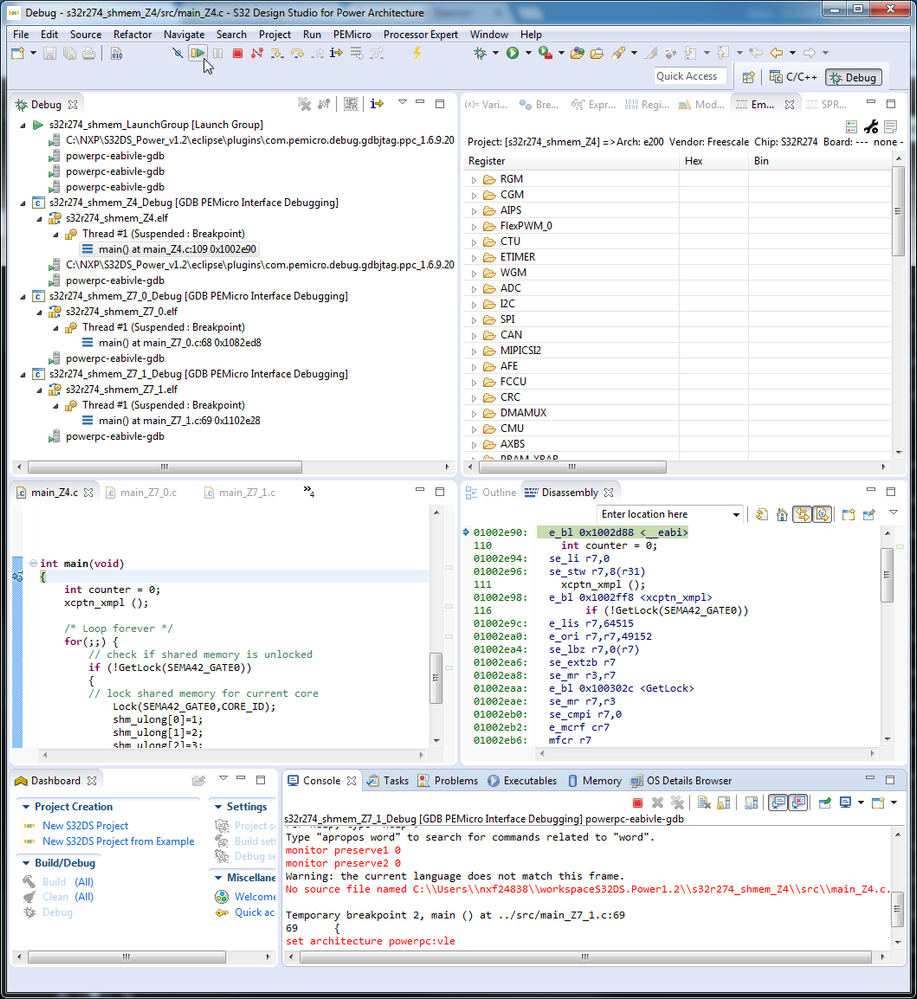Toggle Skip All Breakpoints

click(x=177, y=53)
